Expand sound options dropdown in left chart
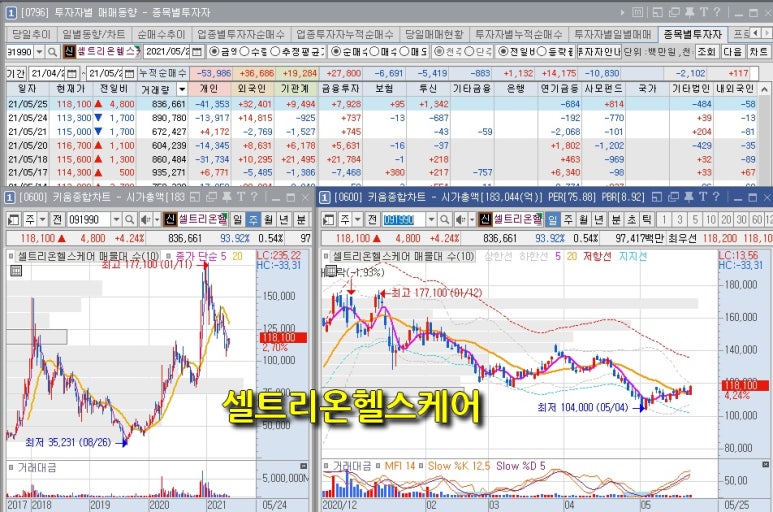 (x=157, y=220)
